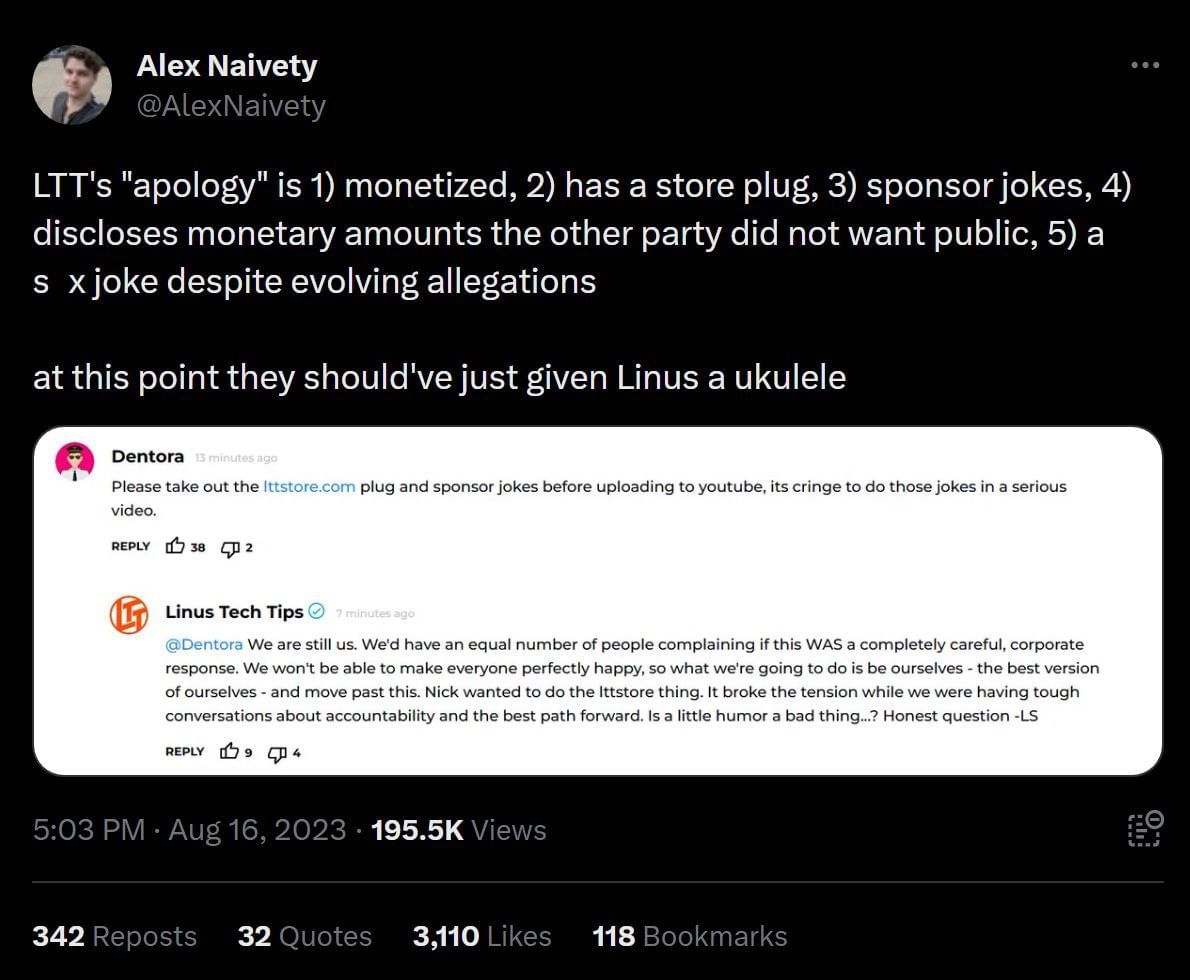This screenshot has width=1190, height=980.
Task: Click the @AlexNaivety handle
Action: [231, 104]
